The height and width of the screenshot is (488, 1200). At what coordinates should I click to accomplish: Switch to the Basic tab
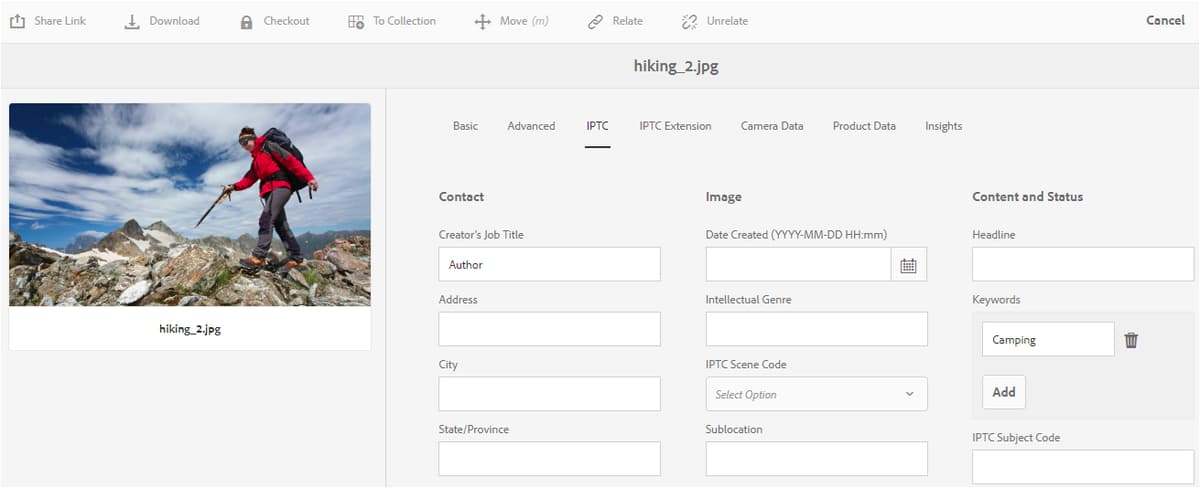pos(465,126)
